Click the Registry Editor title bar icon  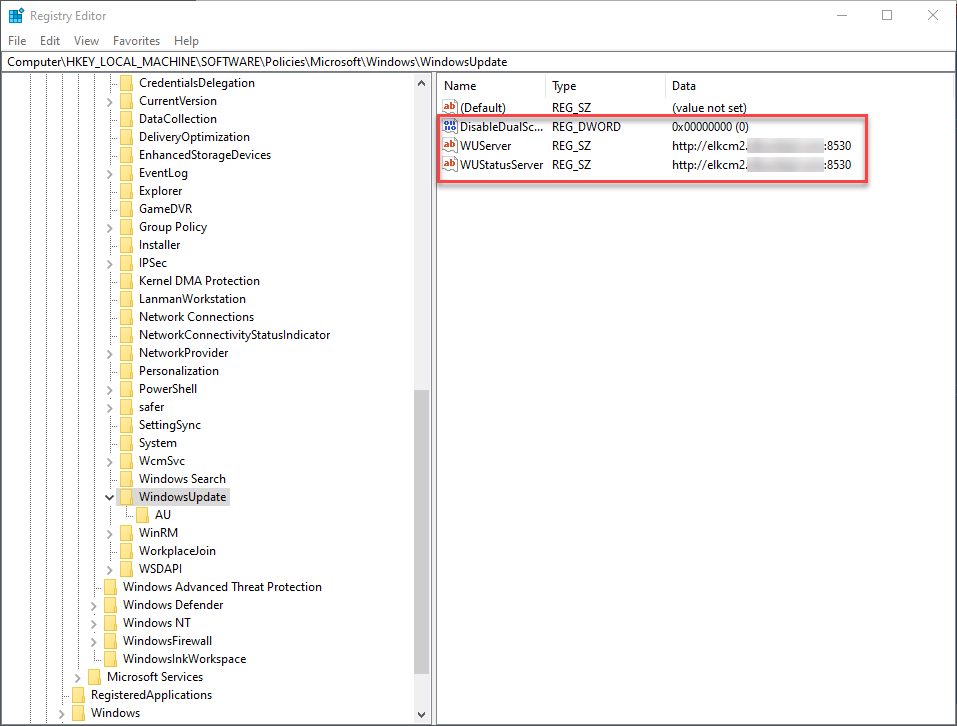(16, 15)
